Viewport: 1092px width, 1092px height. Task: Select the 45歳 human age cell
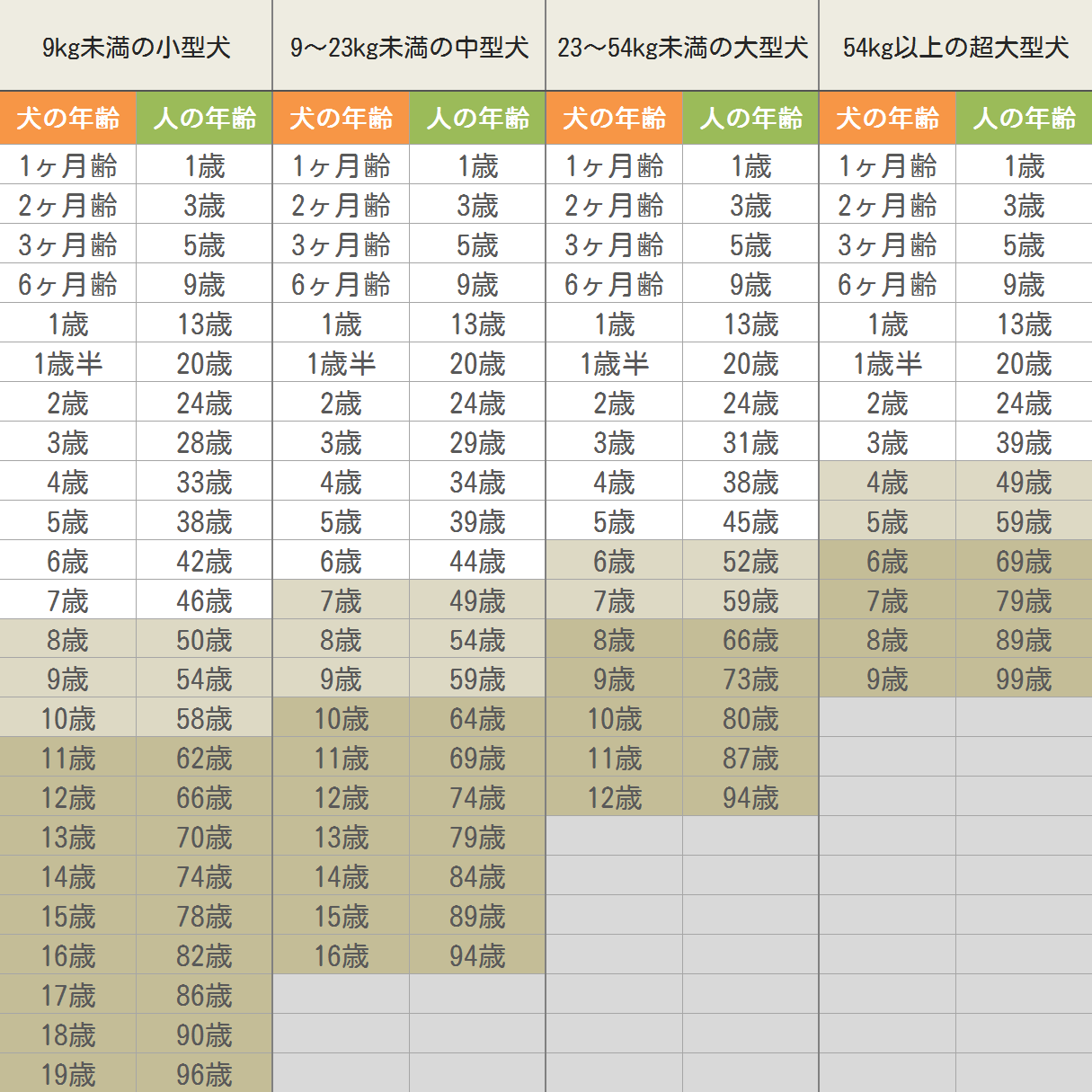click(x=750, y=522)
